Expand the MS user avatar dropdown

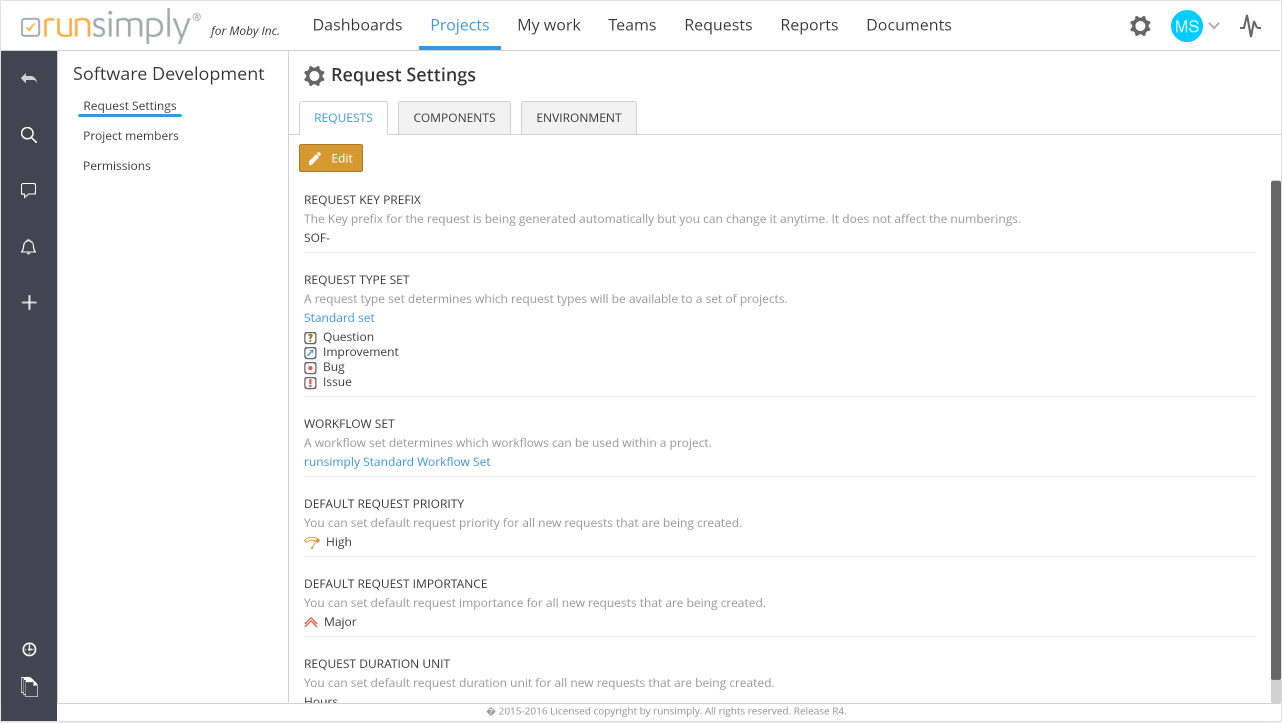click(1196, 26)
